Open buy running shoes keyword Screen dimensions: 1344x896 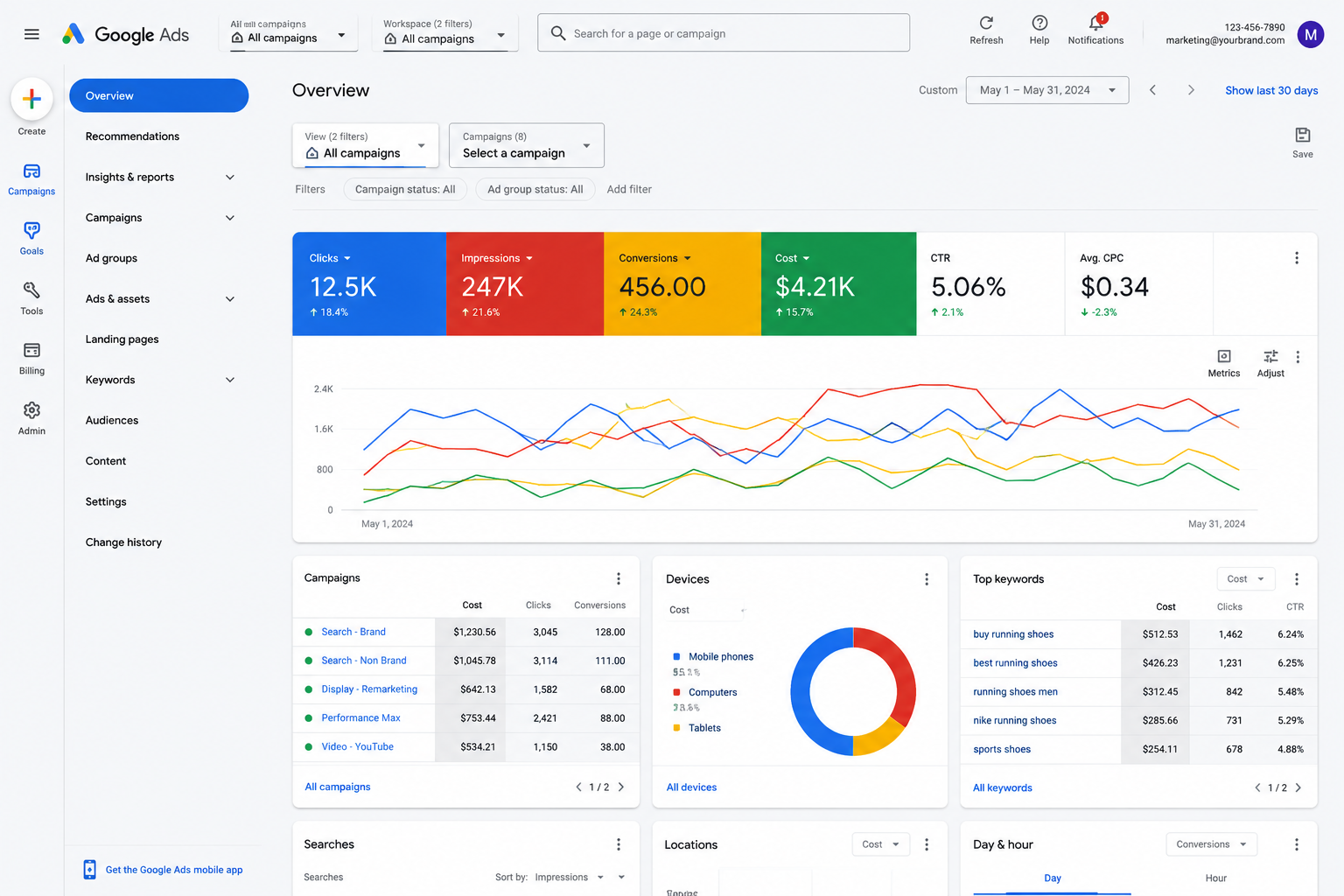coord(1013,634)
